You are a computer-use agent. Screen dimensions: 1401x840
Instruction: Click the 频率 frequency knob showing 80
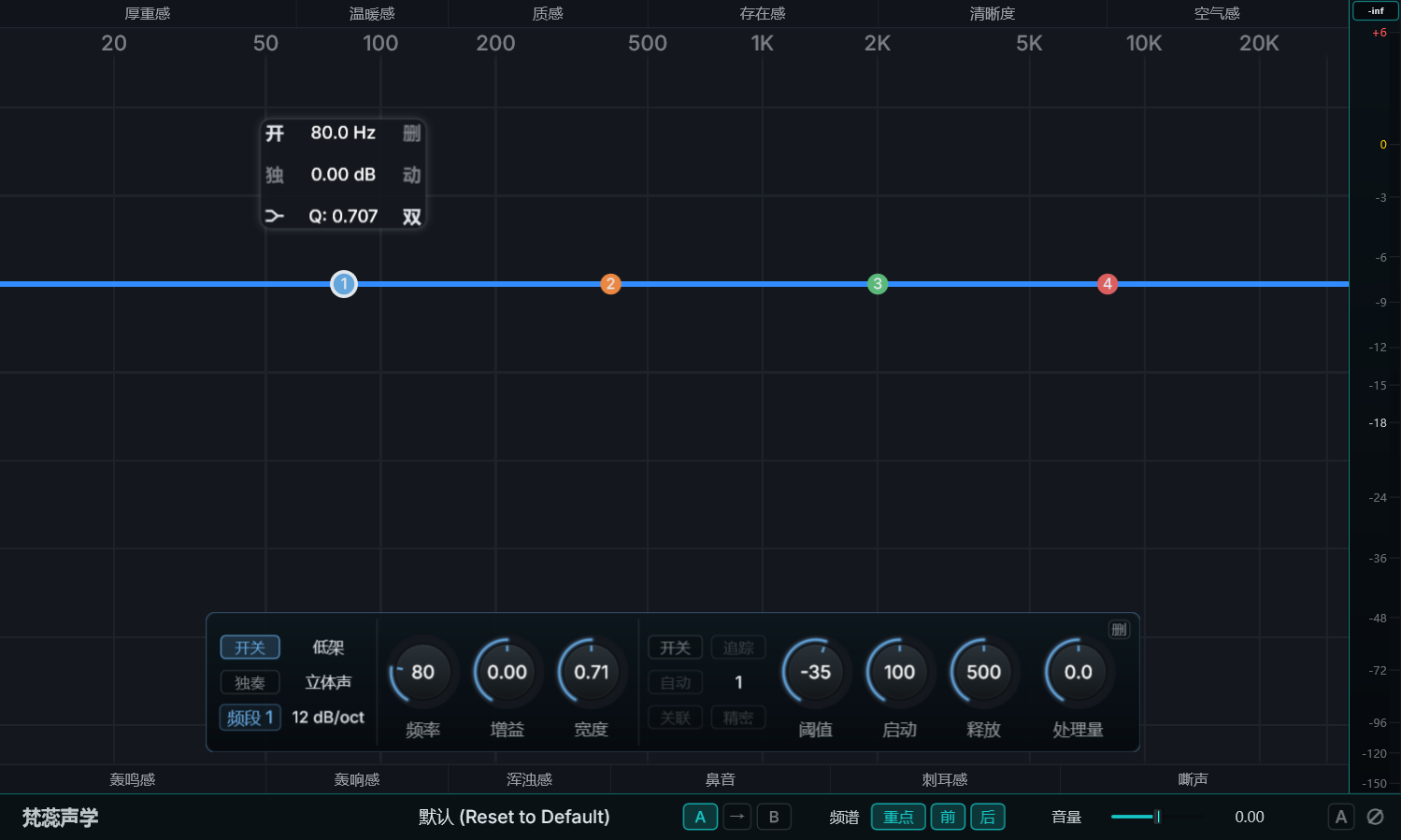pos(422,672)
